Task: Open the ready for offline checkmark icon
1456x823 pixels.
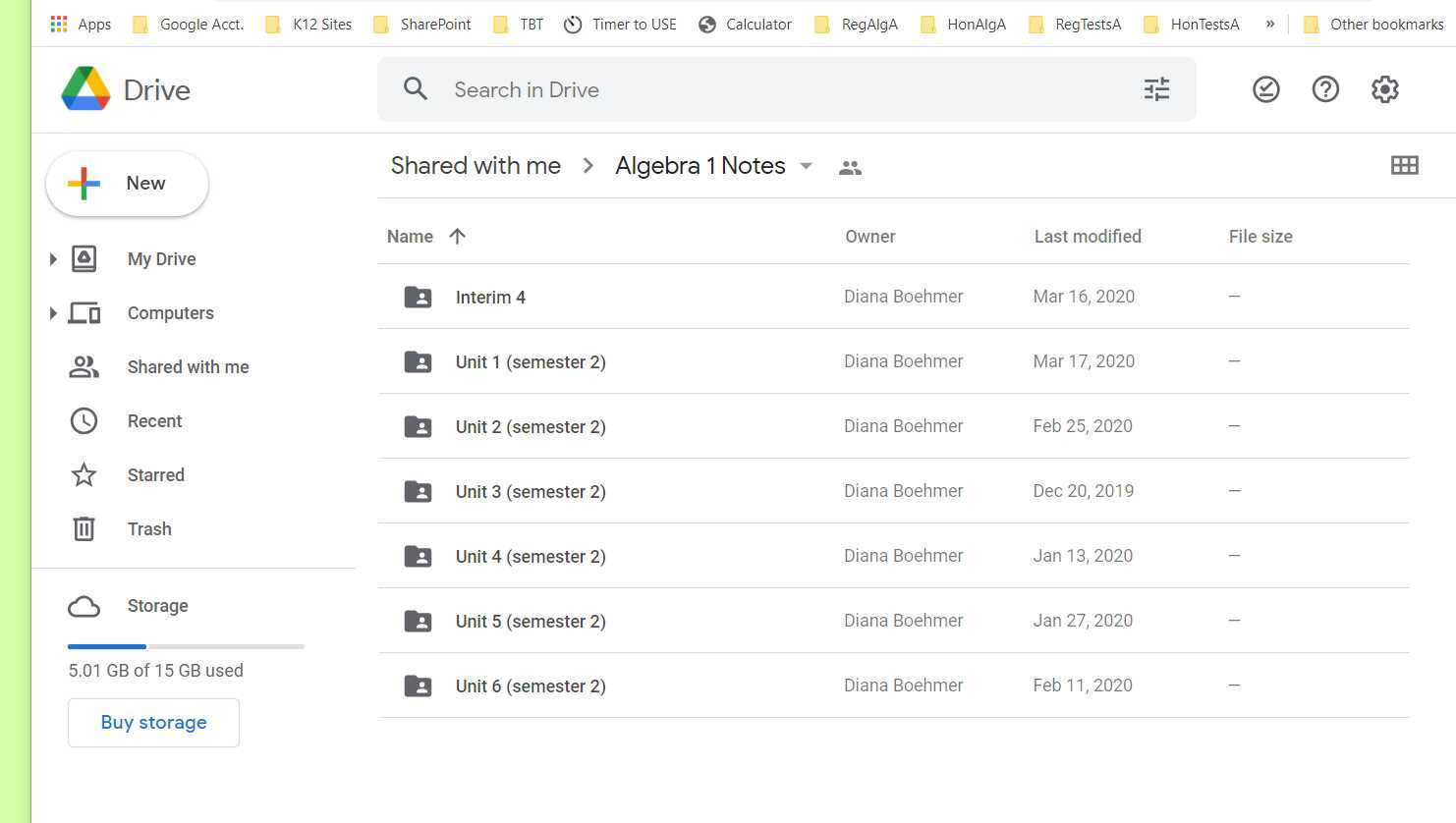Action: 1265,89
